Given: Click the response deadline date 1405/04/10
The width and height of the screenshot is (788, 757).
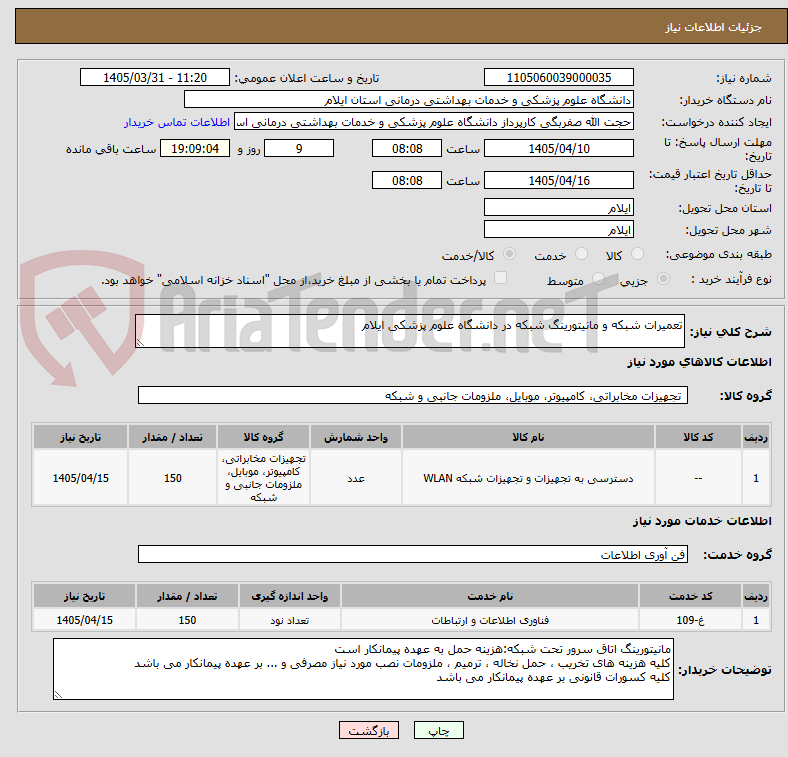Looking at the screenshot, I should point(558,148).
